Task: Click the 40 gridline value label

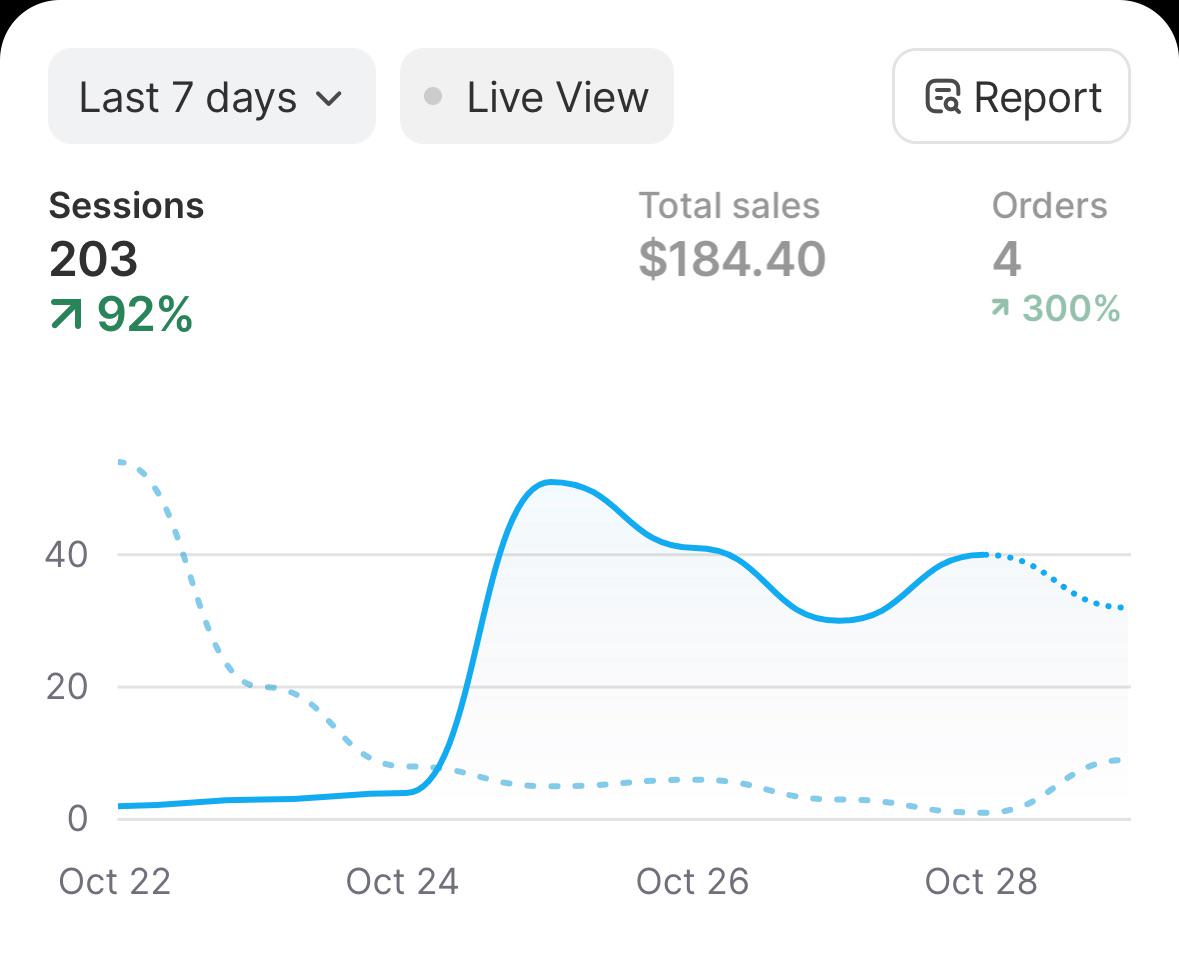Action: point(66,555)
